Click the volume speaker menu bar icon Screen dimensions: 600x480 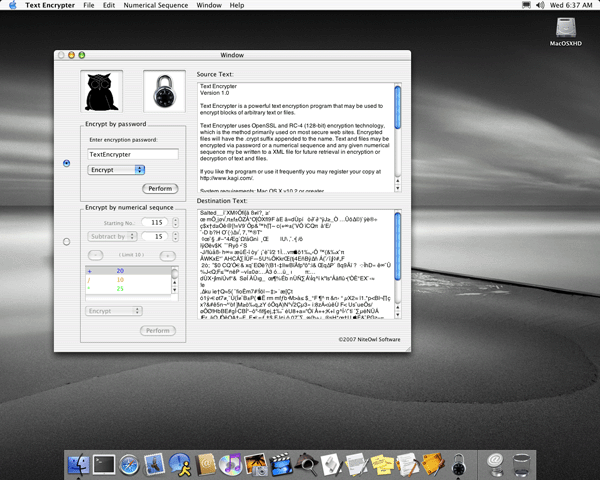point(540,5)
